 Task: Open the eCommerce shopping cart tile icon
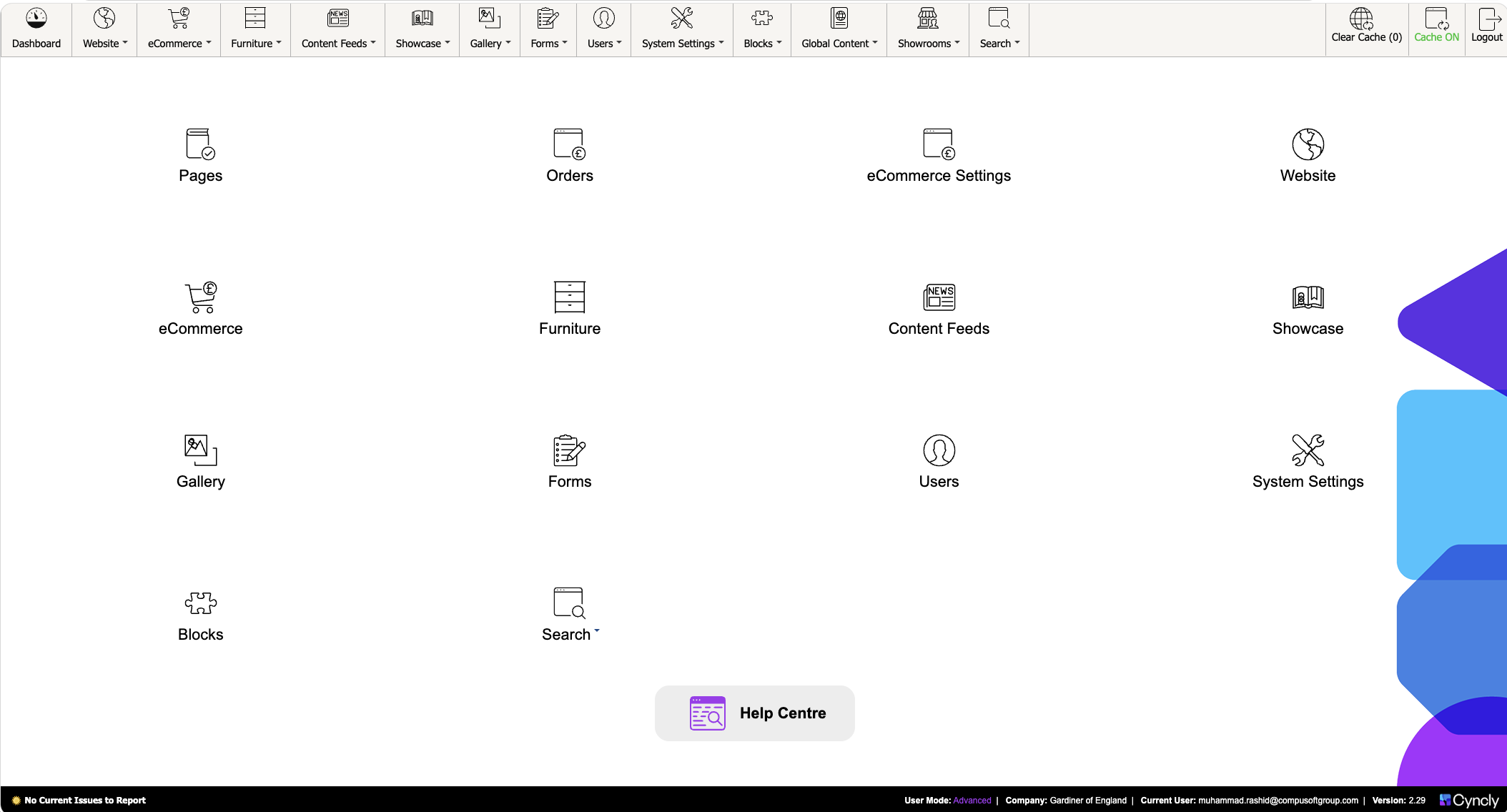(200, 297)
